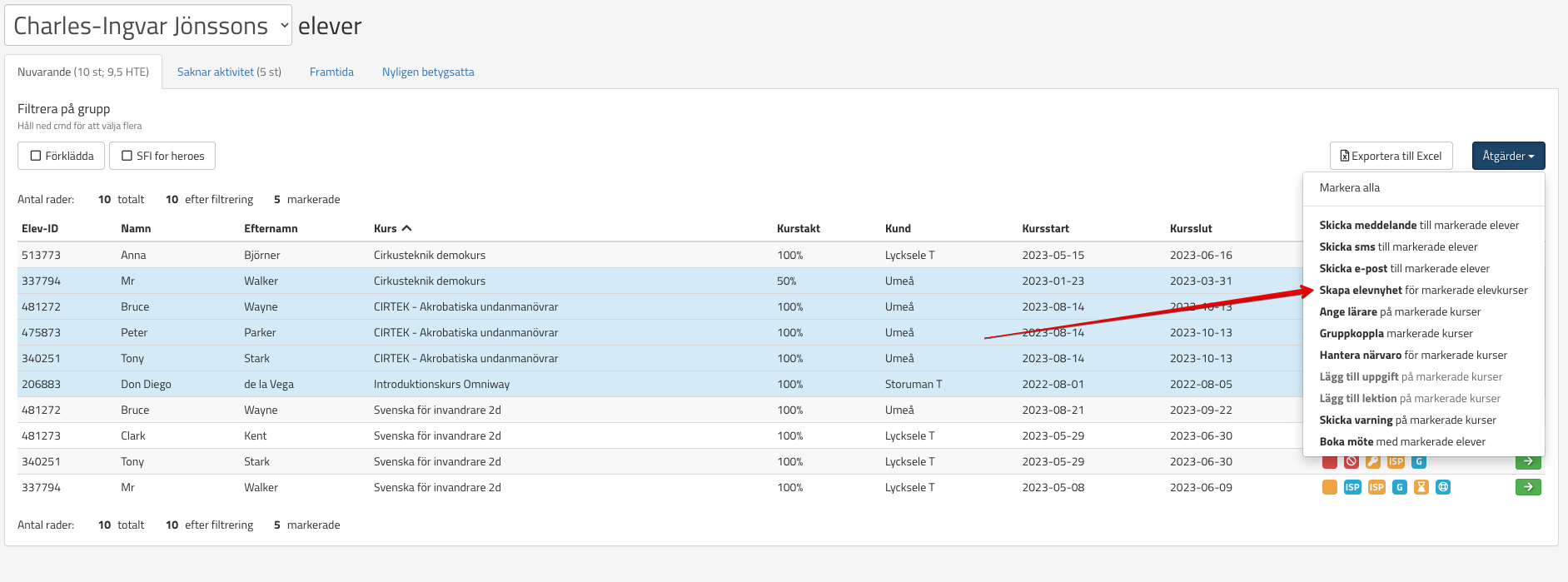
Task: Click the hourglass icon in the last row
Action: pos(1421,487)
